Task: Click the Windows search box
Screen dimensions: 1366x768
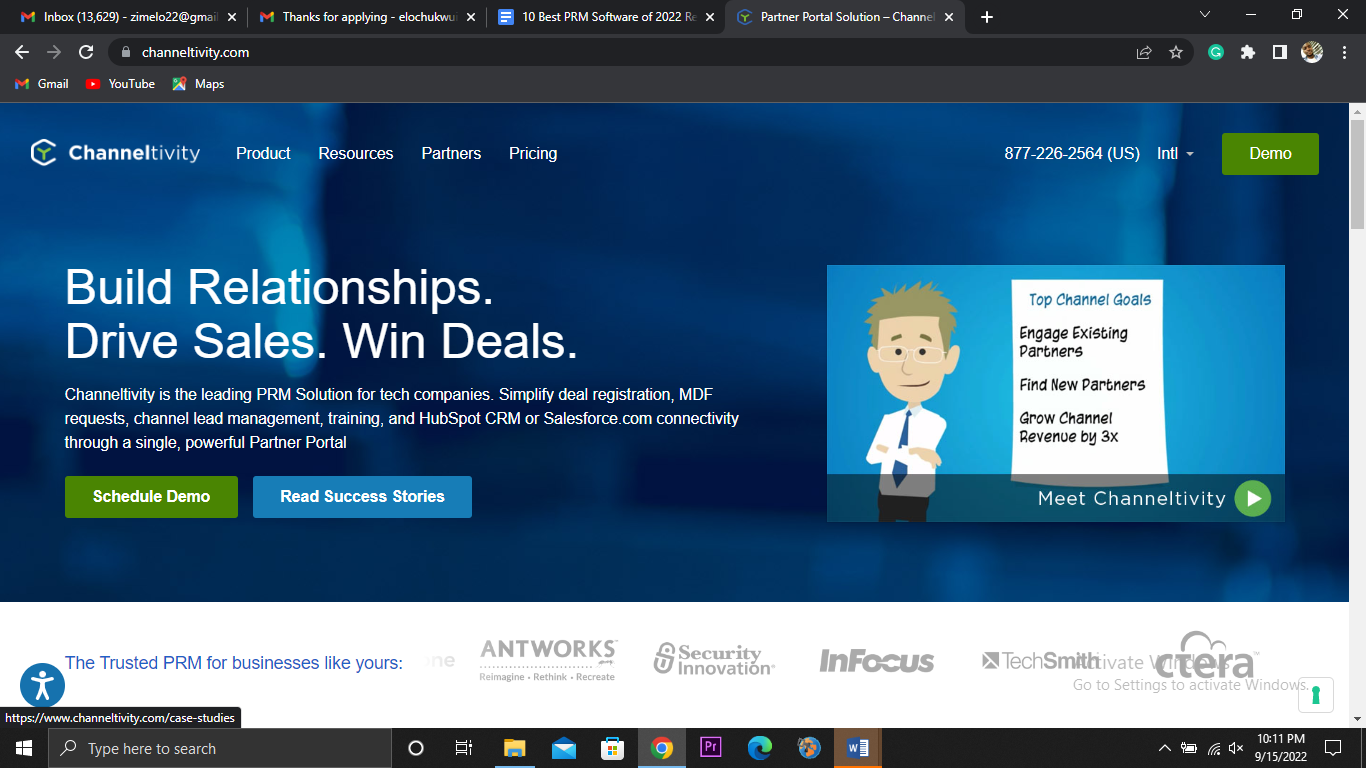Action: [219, 748]
